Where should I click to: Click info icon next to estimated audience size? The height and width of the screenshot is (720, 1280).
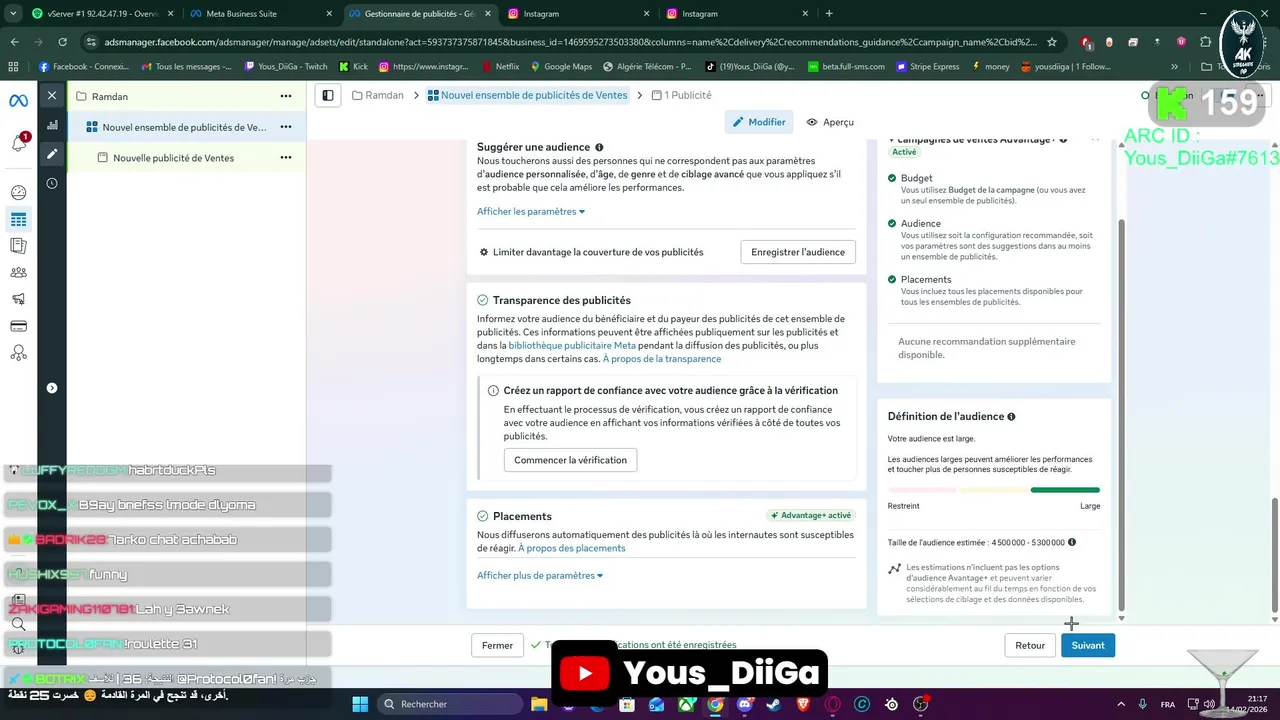pos(1072,542)
